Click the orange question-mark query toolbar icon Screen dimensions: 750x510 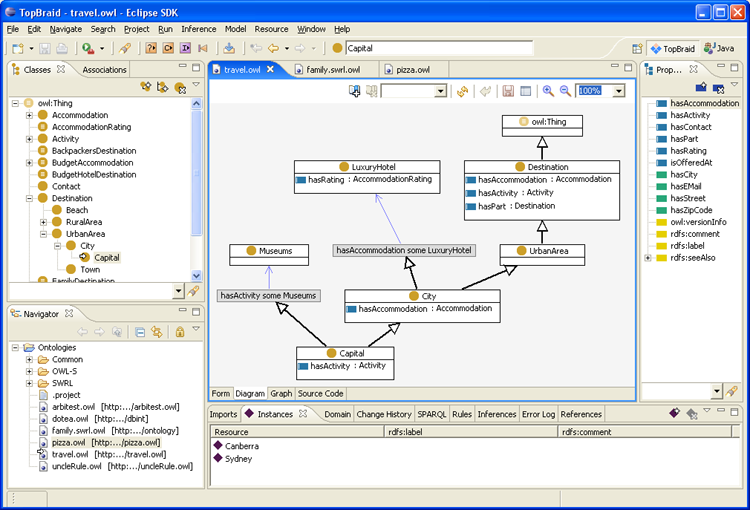coord(151,48)
